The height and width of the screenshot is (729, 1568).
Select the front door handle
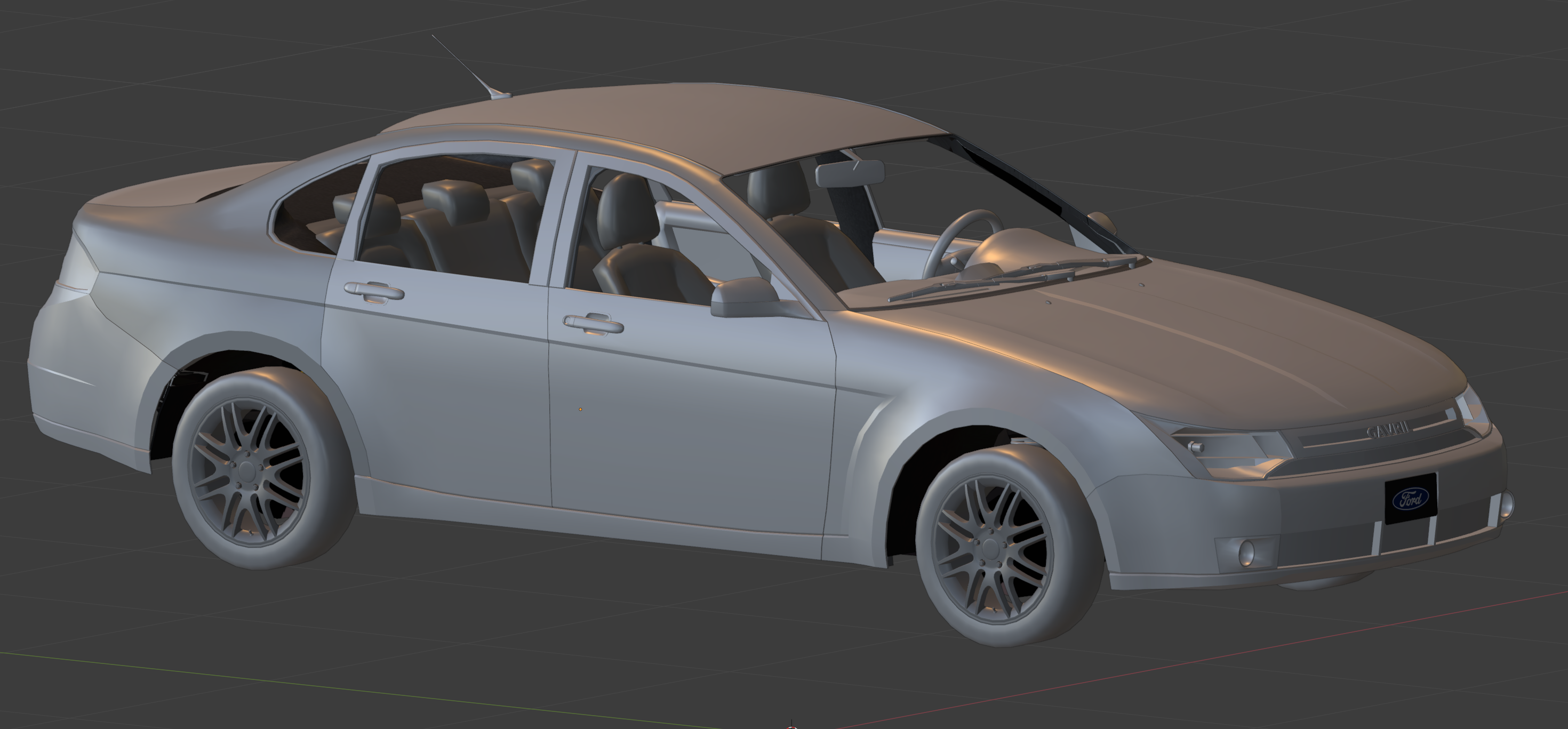pos(593,323)
